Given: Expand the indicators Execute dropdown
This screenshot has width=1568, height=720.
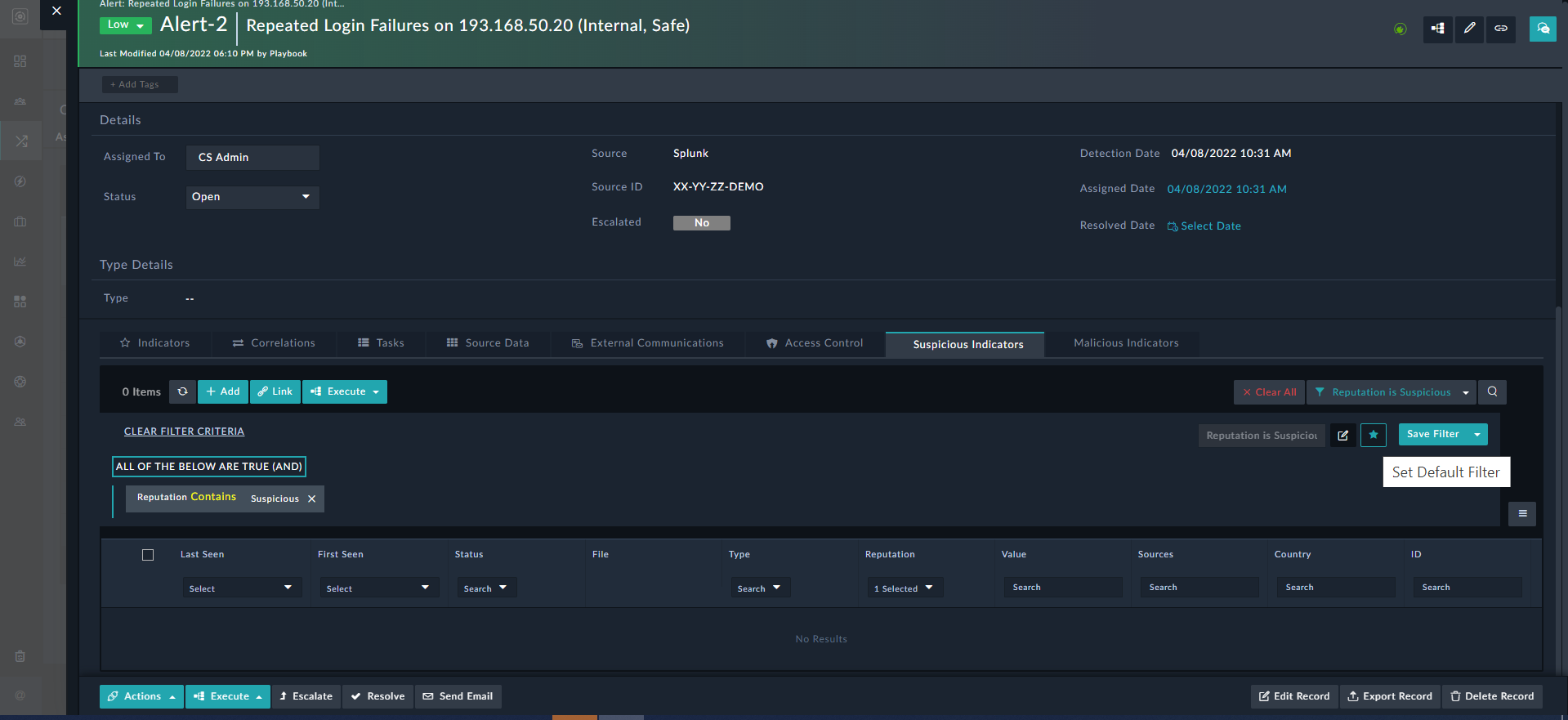Looking at the screenshot, I should (345, 392).
